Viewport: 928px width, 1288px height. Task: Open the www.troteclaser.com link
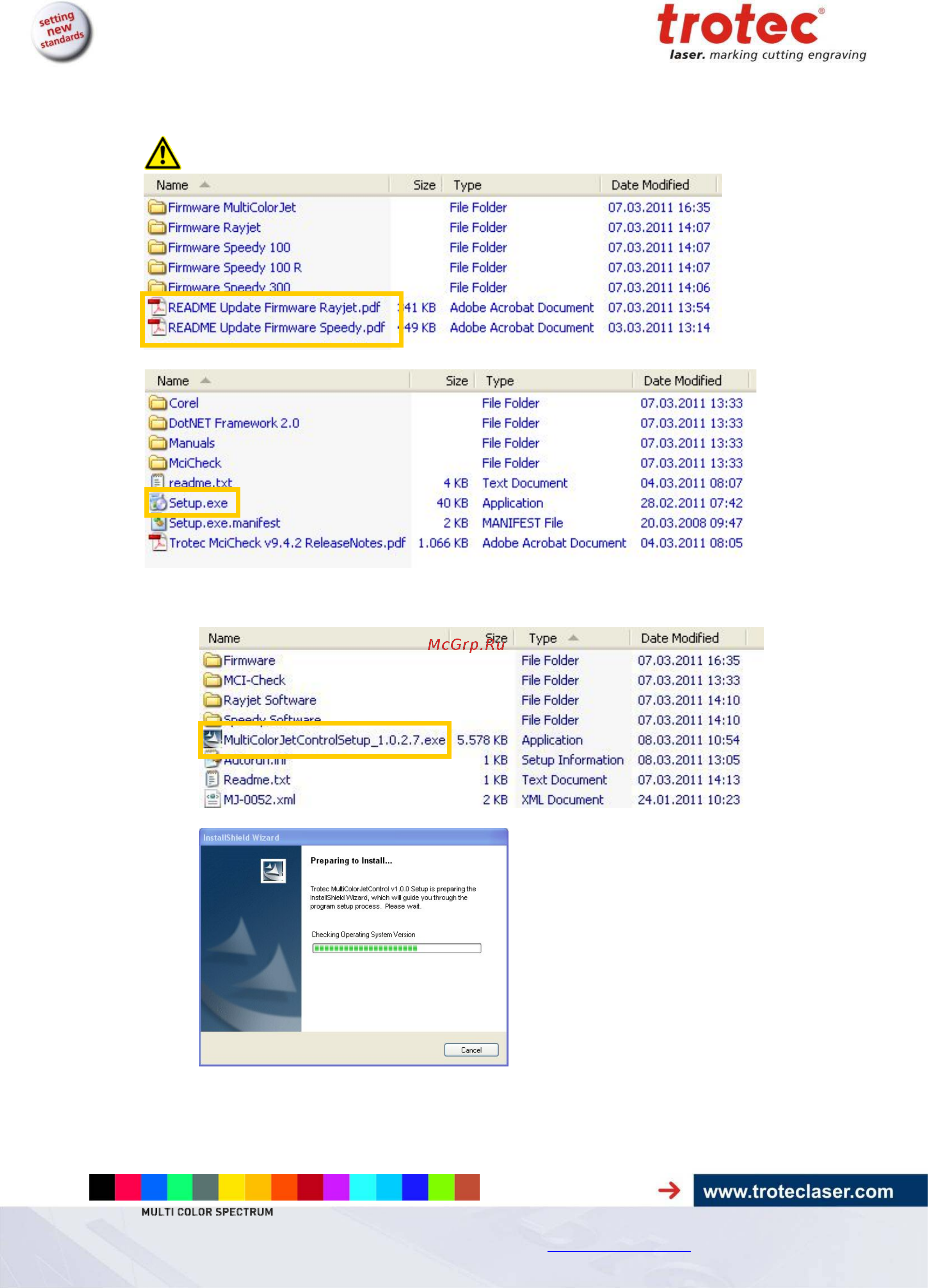(x=798, y=1191)
